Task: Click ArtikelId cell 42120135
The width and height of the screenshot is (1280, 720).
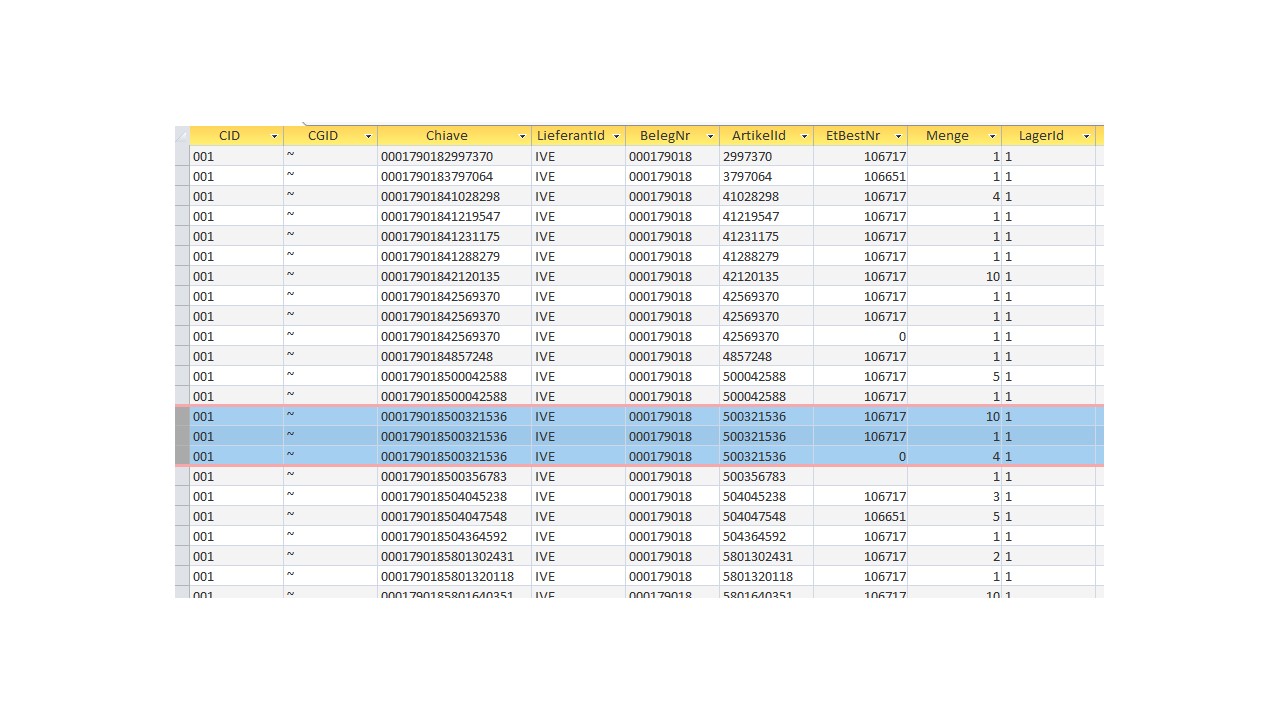Action: tap(766, 276)
